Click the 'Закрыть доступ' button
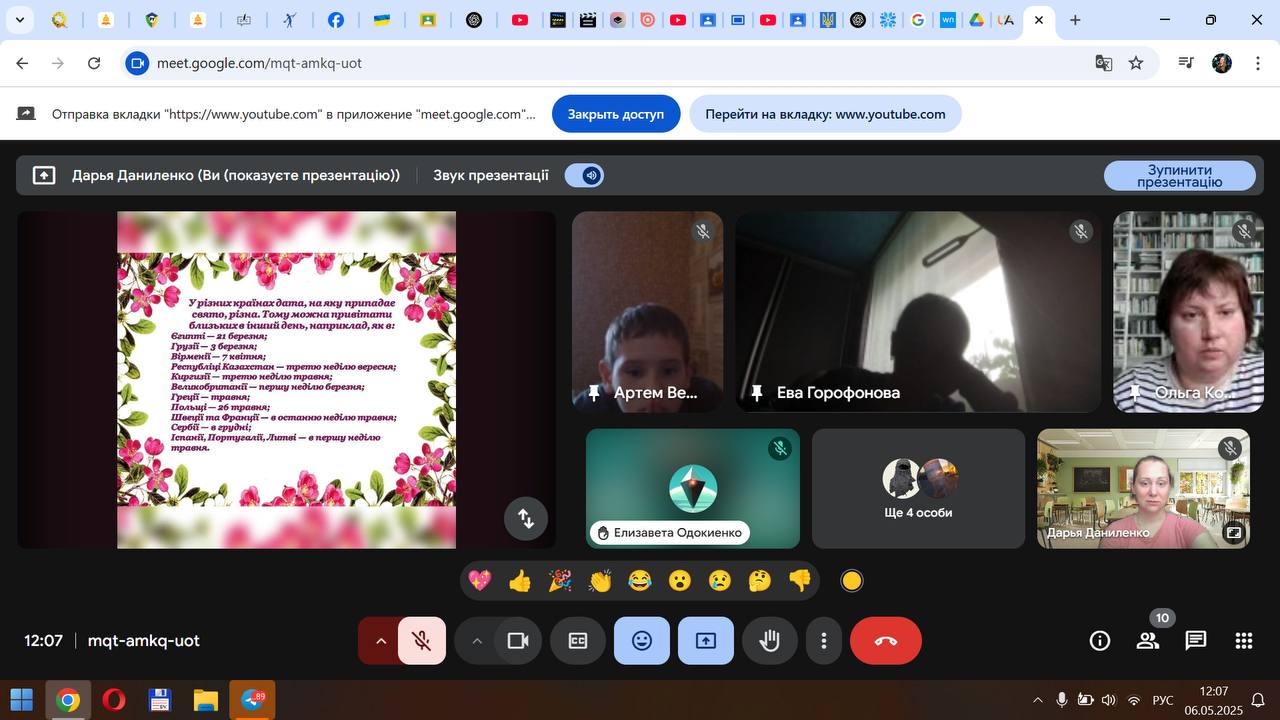Image resolution: width=1280 pixels, height=720 pixels. point(616,114)
